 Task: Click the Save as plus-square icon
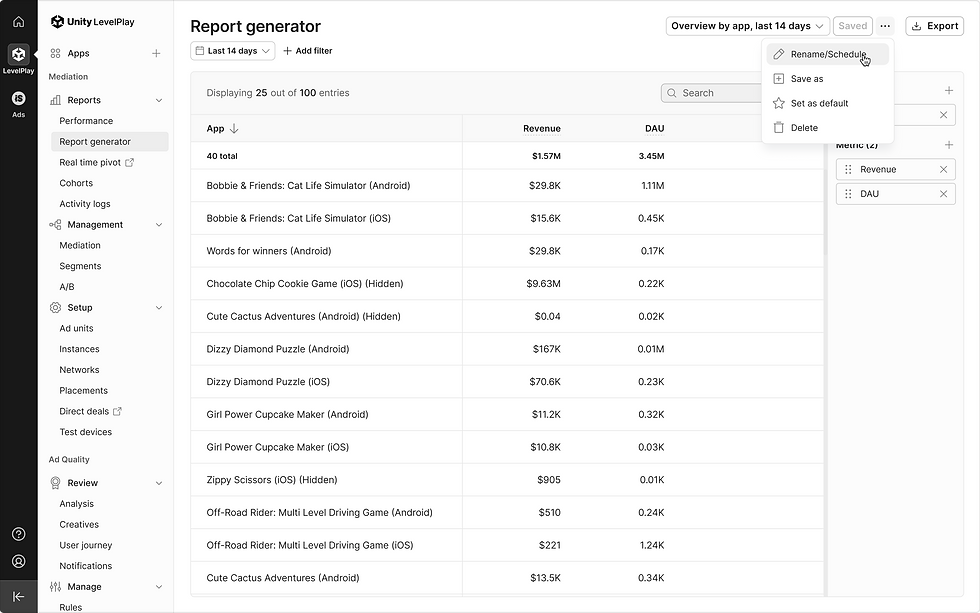click(779, 79)
